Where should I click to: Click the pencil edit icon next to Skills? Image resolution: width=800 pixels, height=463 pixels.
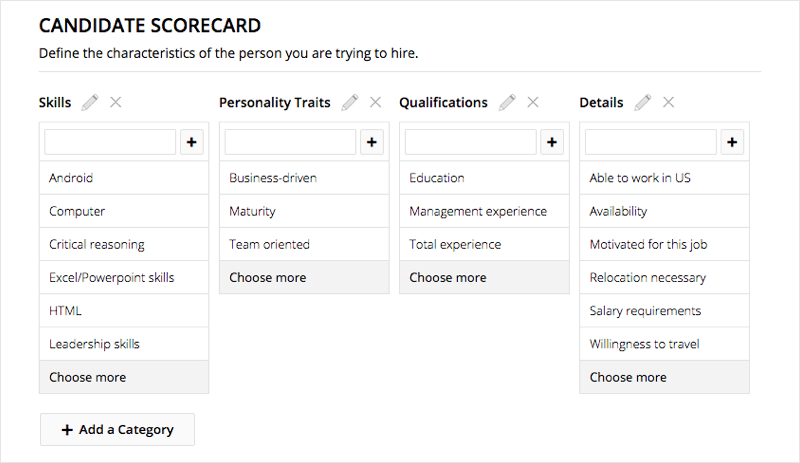coord(91,102)
